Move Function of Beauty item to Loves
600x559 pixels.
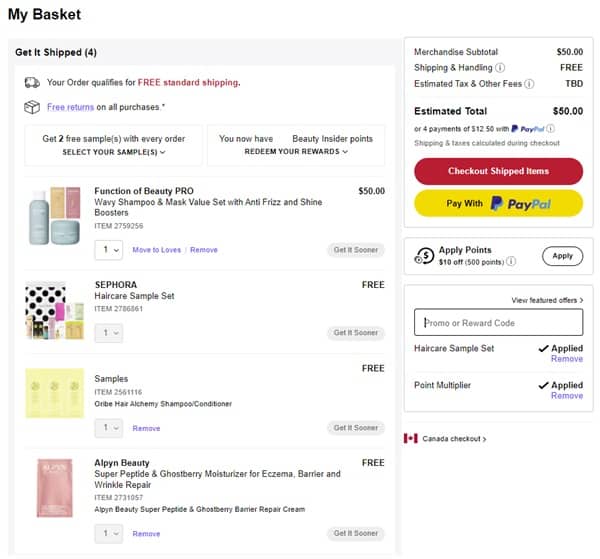pyautogui.click(x=156, y=250)
